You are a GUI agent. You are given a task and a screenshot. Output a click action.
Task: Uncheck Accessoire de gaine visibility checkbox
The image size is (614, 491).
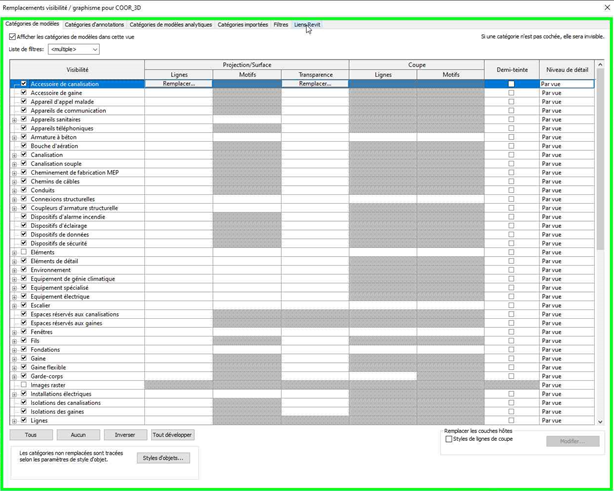24,93
